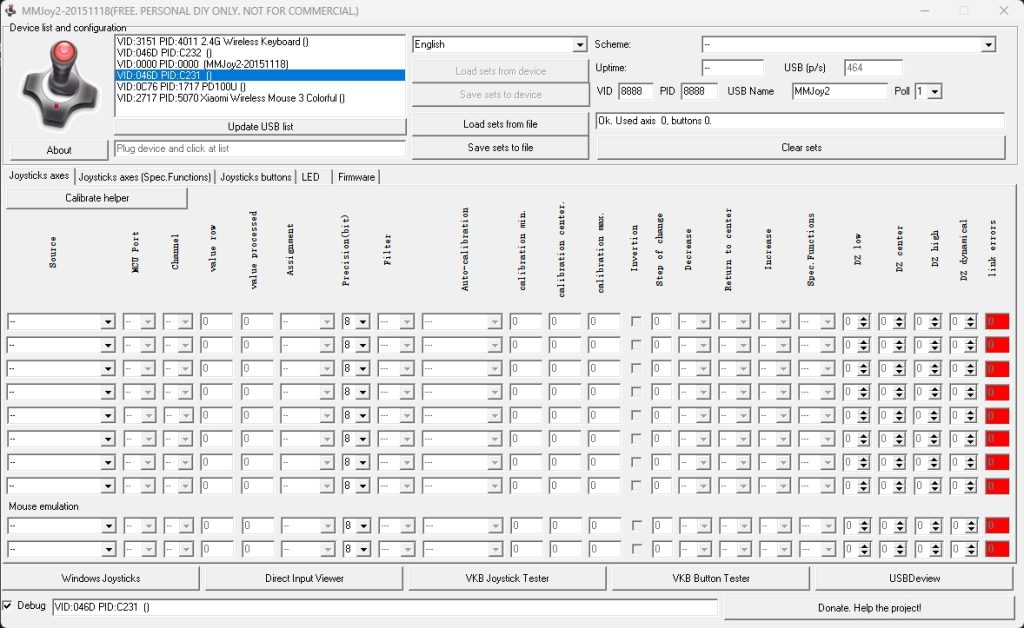1024x628 pixels.
Task: Click the Debug text field at the bottom
Action: click(385, 607)
